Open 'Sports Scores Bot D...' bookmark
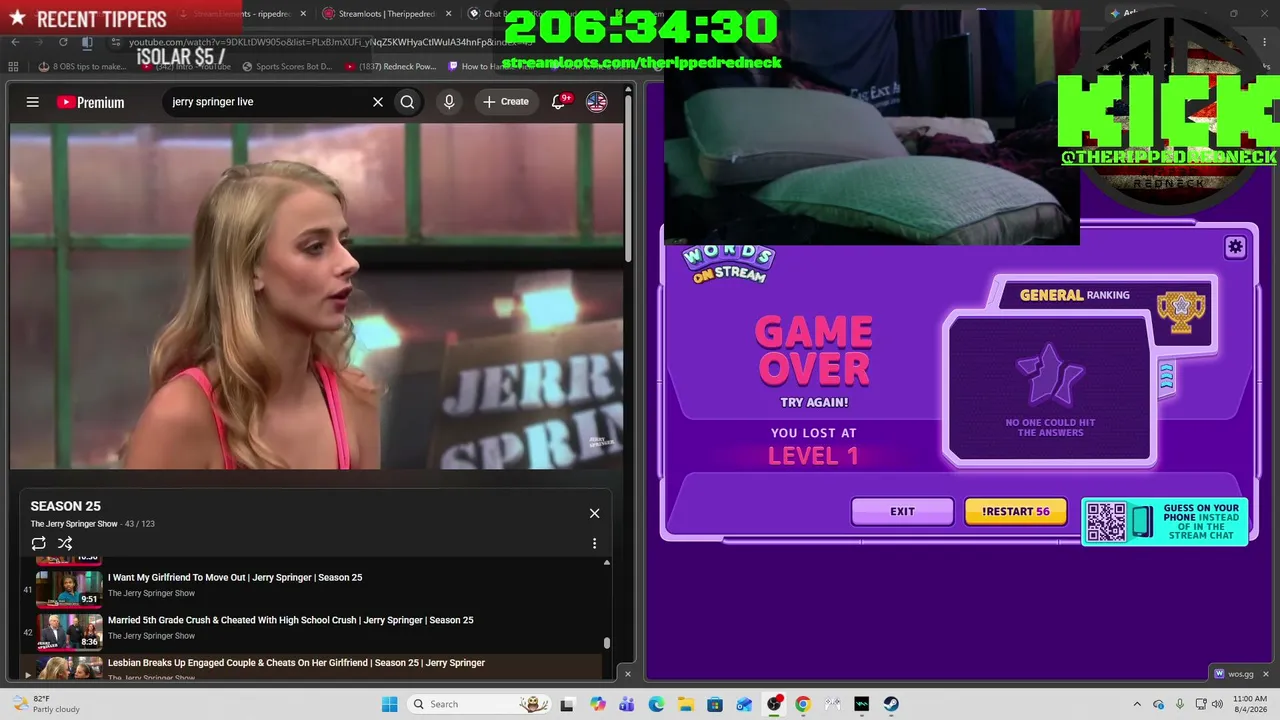The width and height of the screenshot is (1280, 720). click(286, 67)
